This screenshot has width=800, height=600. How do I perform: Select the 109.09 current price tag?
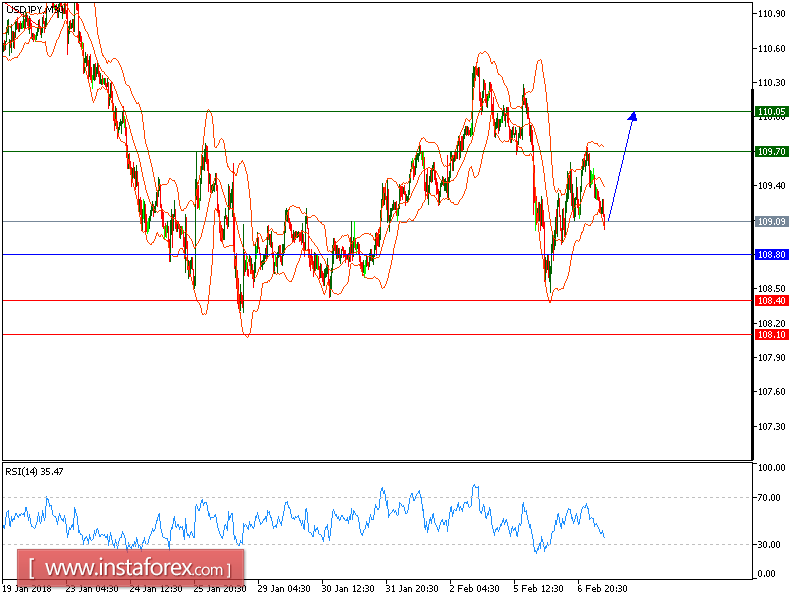point(771,222)
